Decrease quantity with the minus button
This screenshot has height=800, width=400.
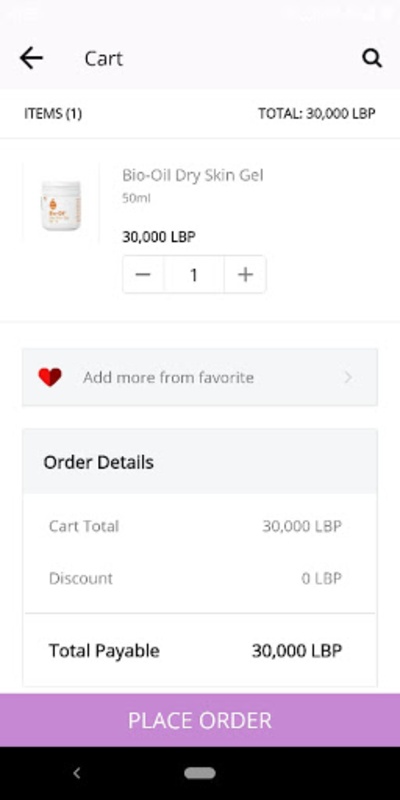[x=143, y=274]
